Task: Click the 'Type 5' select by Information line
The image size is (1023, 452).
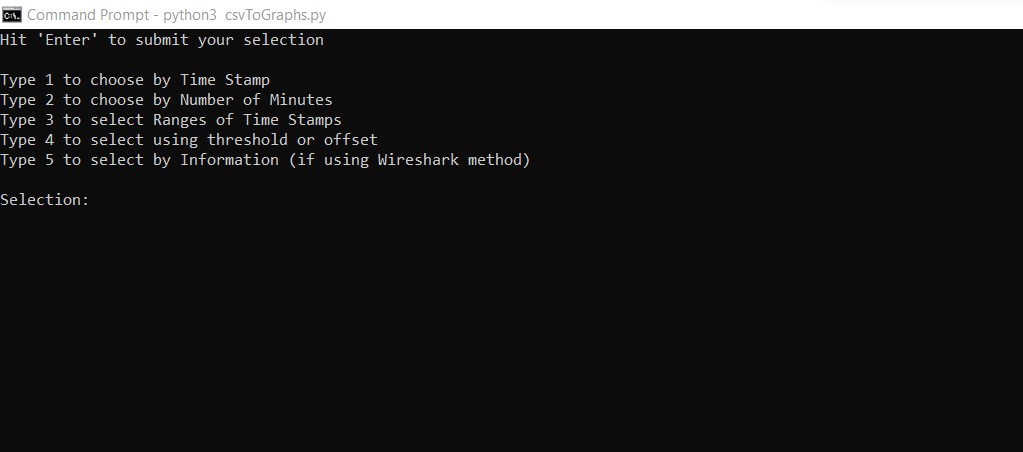Action: (266, 160)
